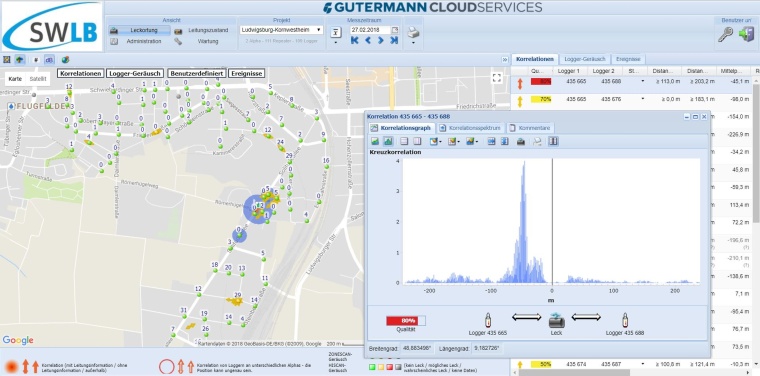Click first graph-style icon in correlation toolbar
Viewport: 760px width, 376px height.
pos(375,141)
